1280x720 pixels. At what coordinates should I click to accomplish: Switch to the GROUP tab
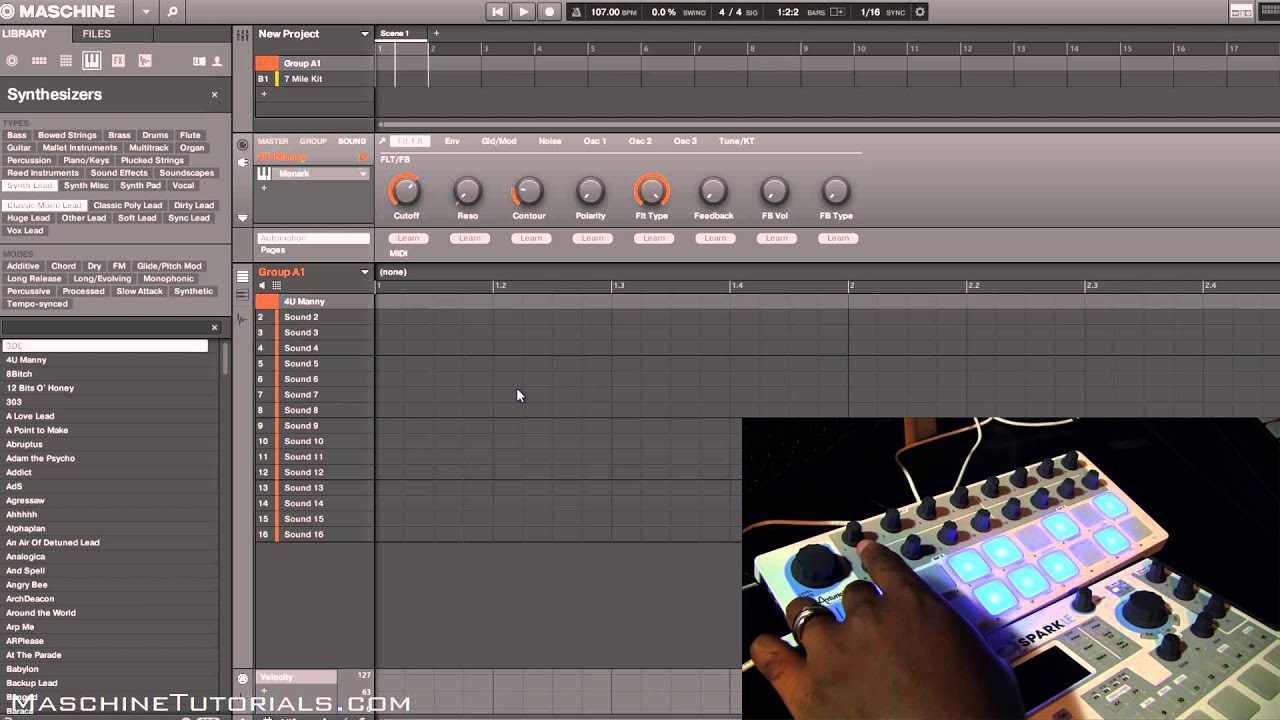tap(313, 141)
